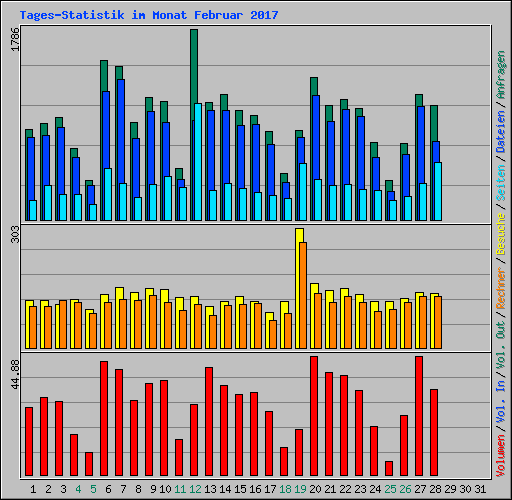This screenshot has width=512, height=500.
Task: Click the red Volumen bar for day 27
Action: click(x=419, y=416)
